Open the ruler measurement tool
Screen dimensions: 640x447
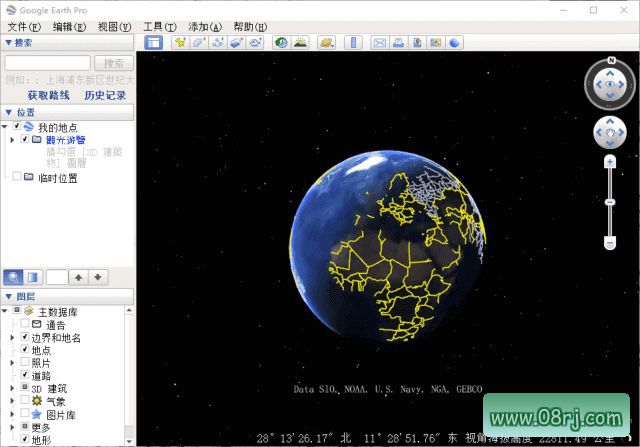pos(352,43)
